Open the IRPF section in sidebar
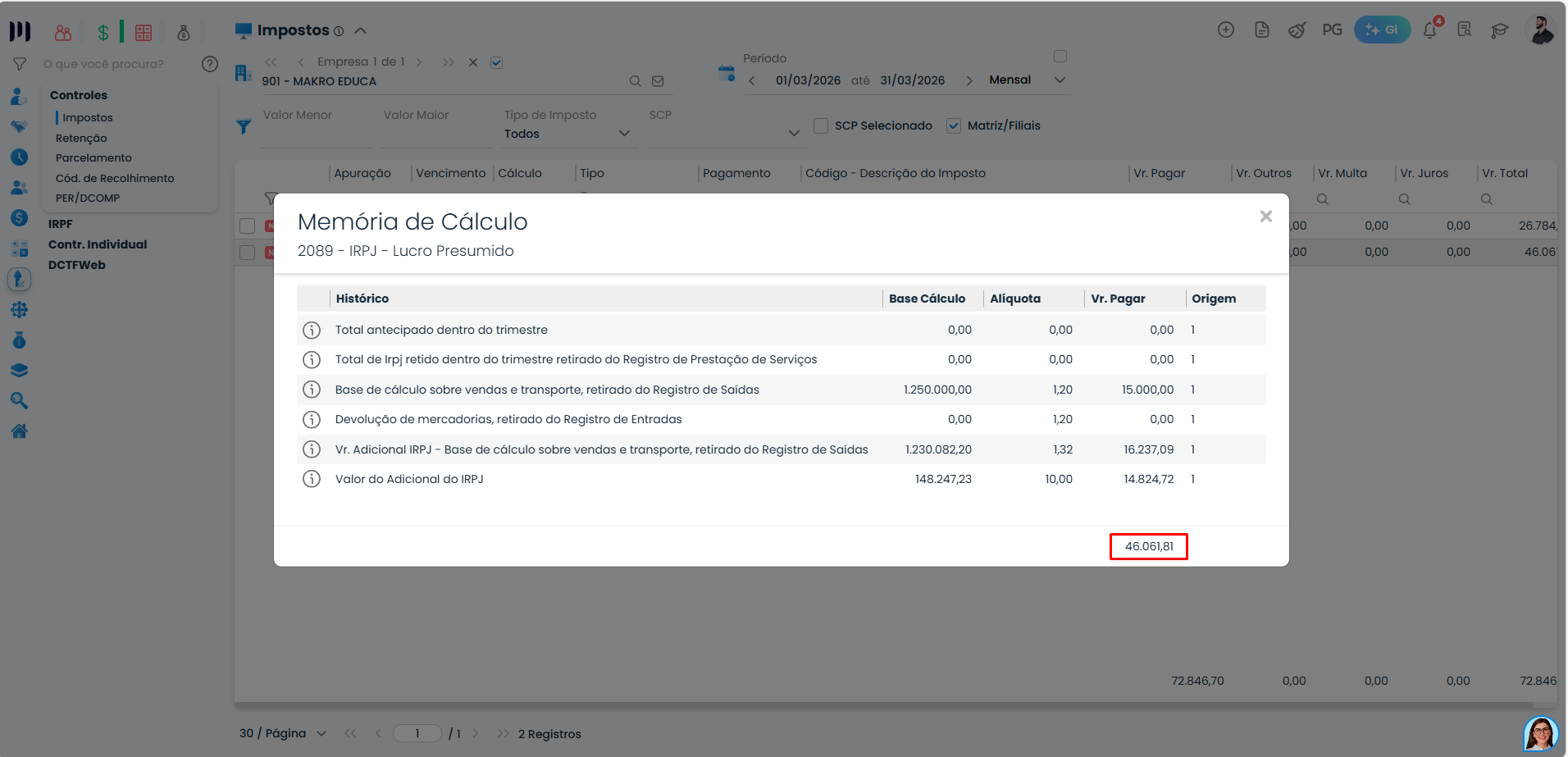This screenshot has height=757, width=1568. 61,224
